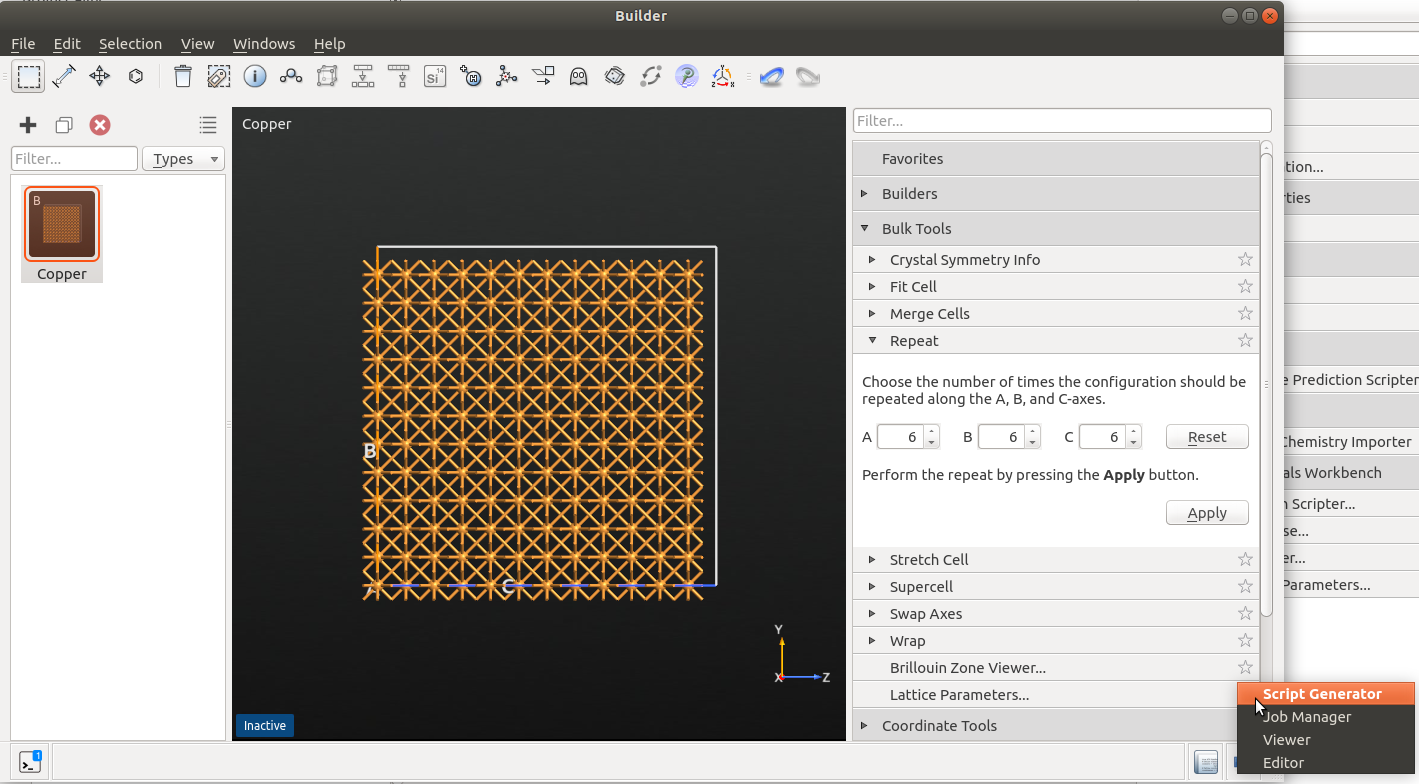This screenshot has height=784, width=1419.
Task: Favorite the Wrap star
Action: (x=1245, y=641)
